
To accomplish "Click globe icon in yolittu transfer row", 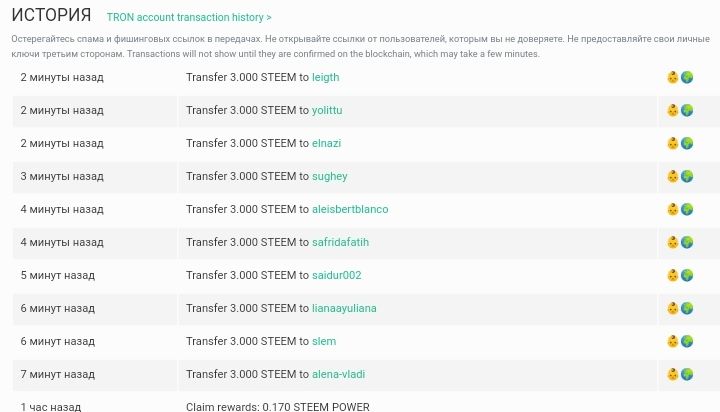I will click(x=687, y=110).
